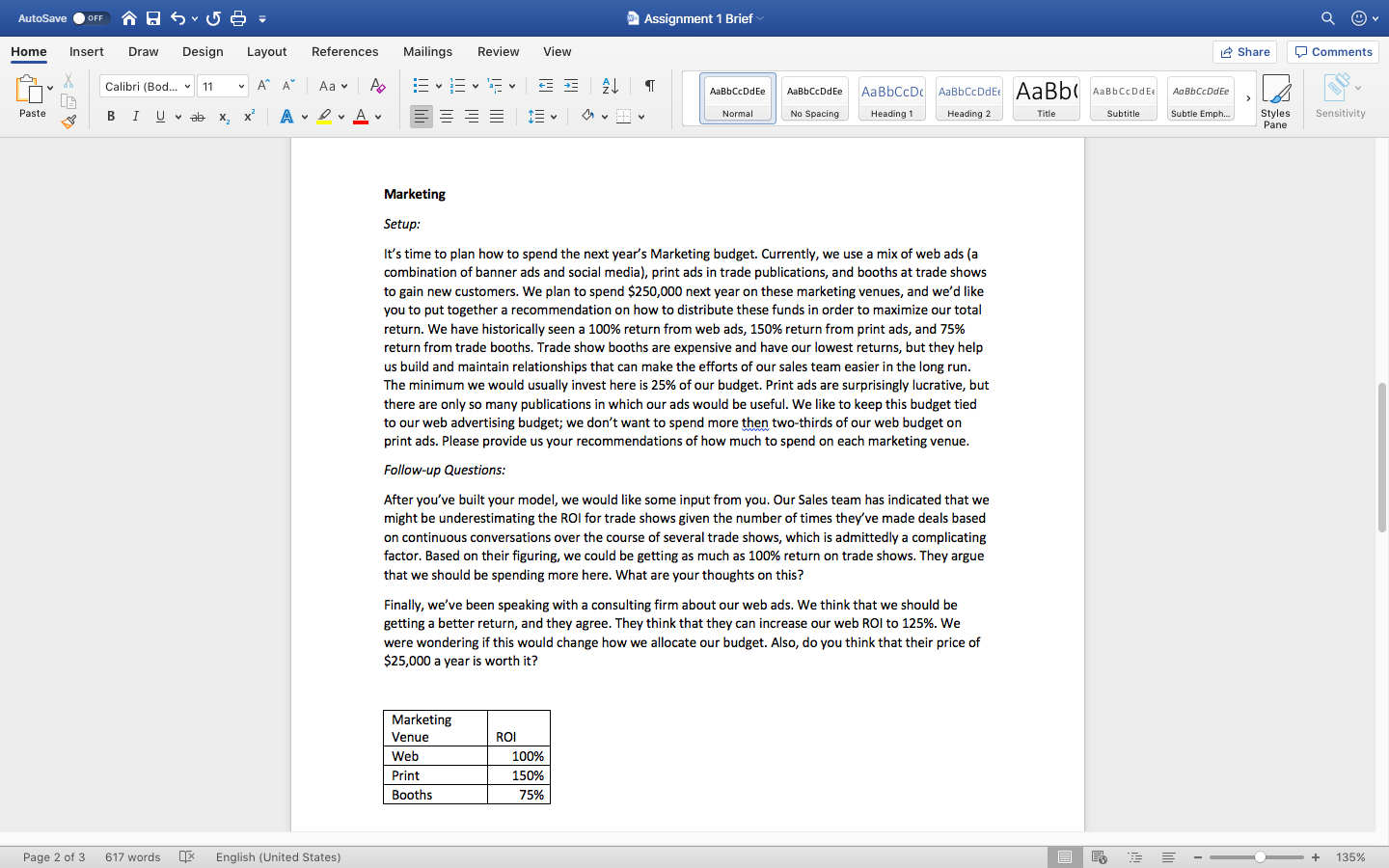1389x868 pixels.
Task: Click the Search icon in the title bar
Action: (x=1328, y=17)
